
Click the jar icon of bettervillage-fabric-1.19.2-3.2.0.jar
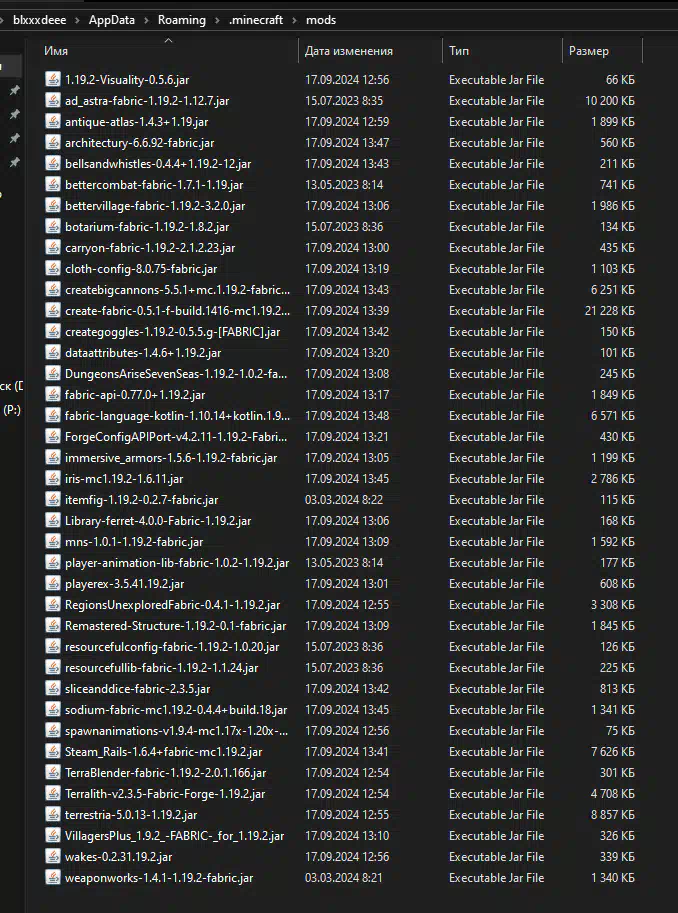(53, 206)
